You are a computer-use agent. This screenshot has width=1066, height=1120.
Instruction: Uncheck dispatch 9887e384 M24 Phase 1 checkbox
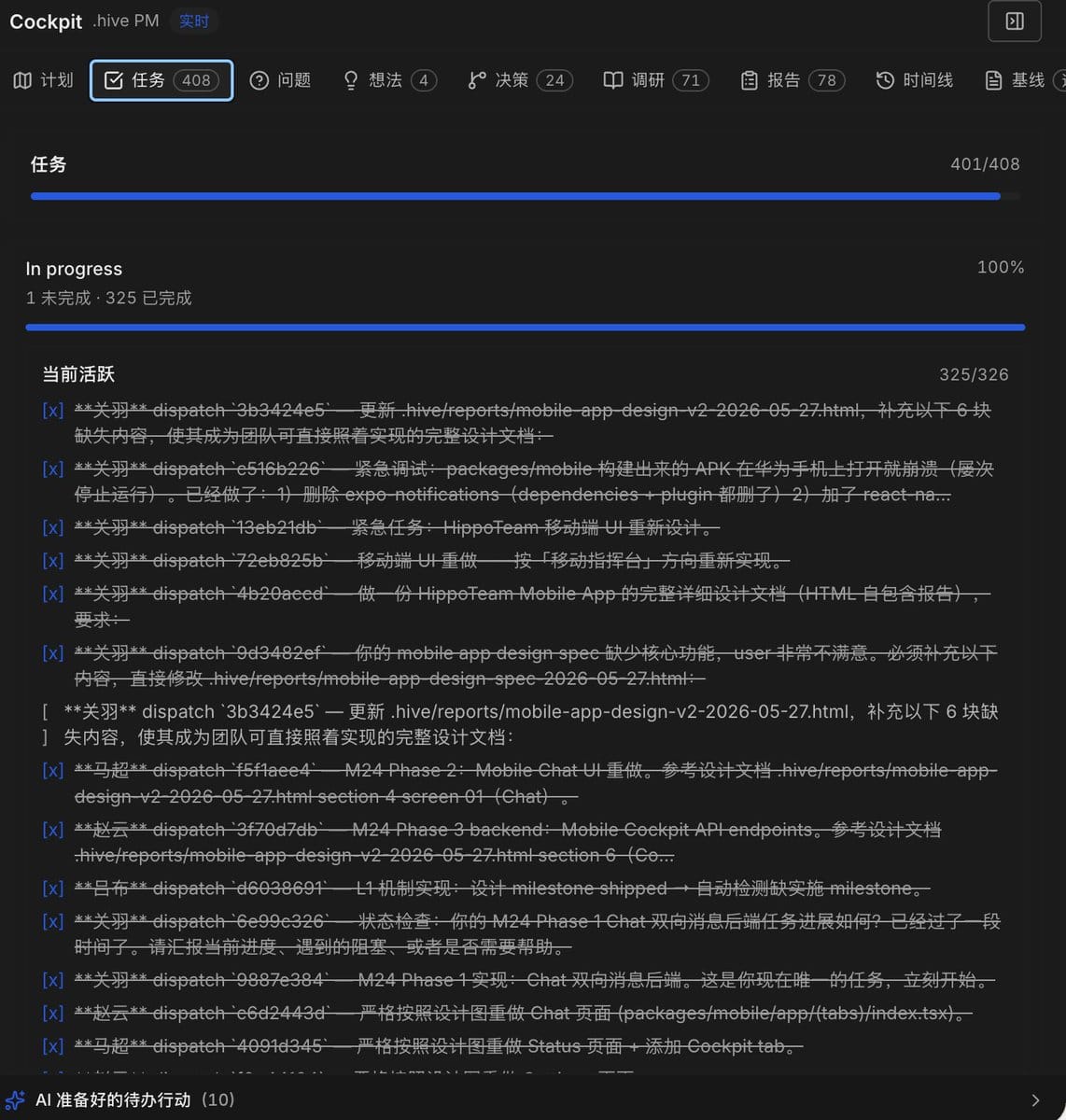53,980
